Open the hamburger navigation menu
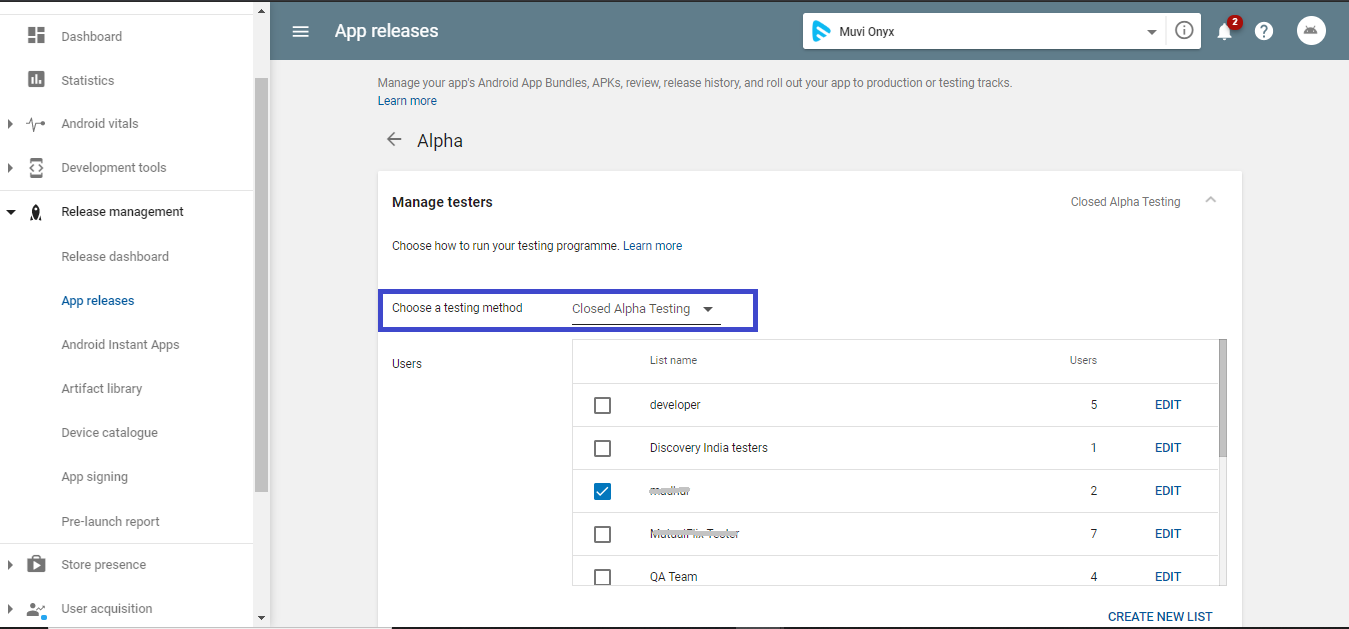 (300, 31)
